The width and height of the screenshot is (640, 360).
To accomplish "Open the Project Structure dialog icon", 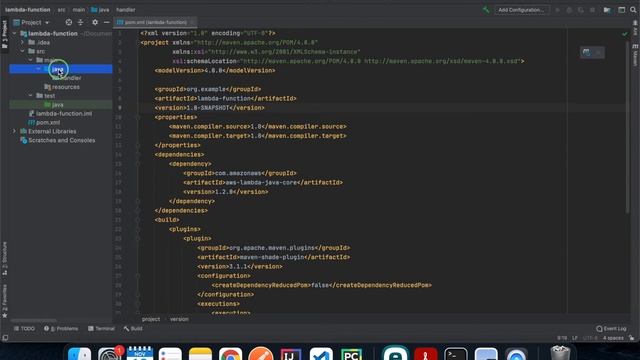I will [x=607, y=10].
